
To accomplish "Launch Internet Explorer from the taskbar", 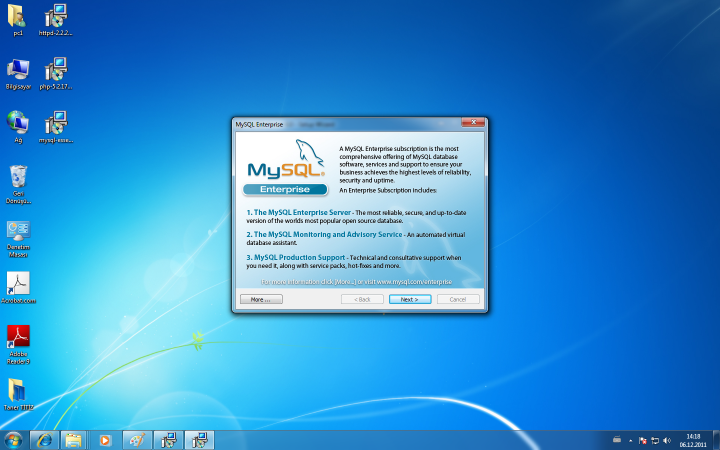I will 43,440.
